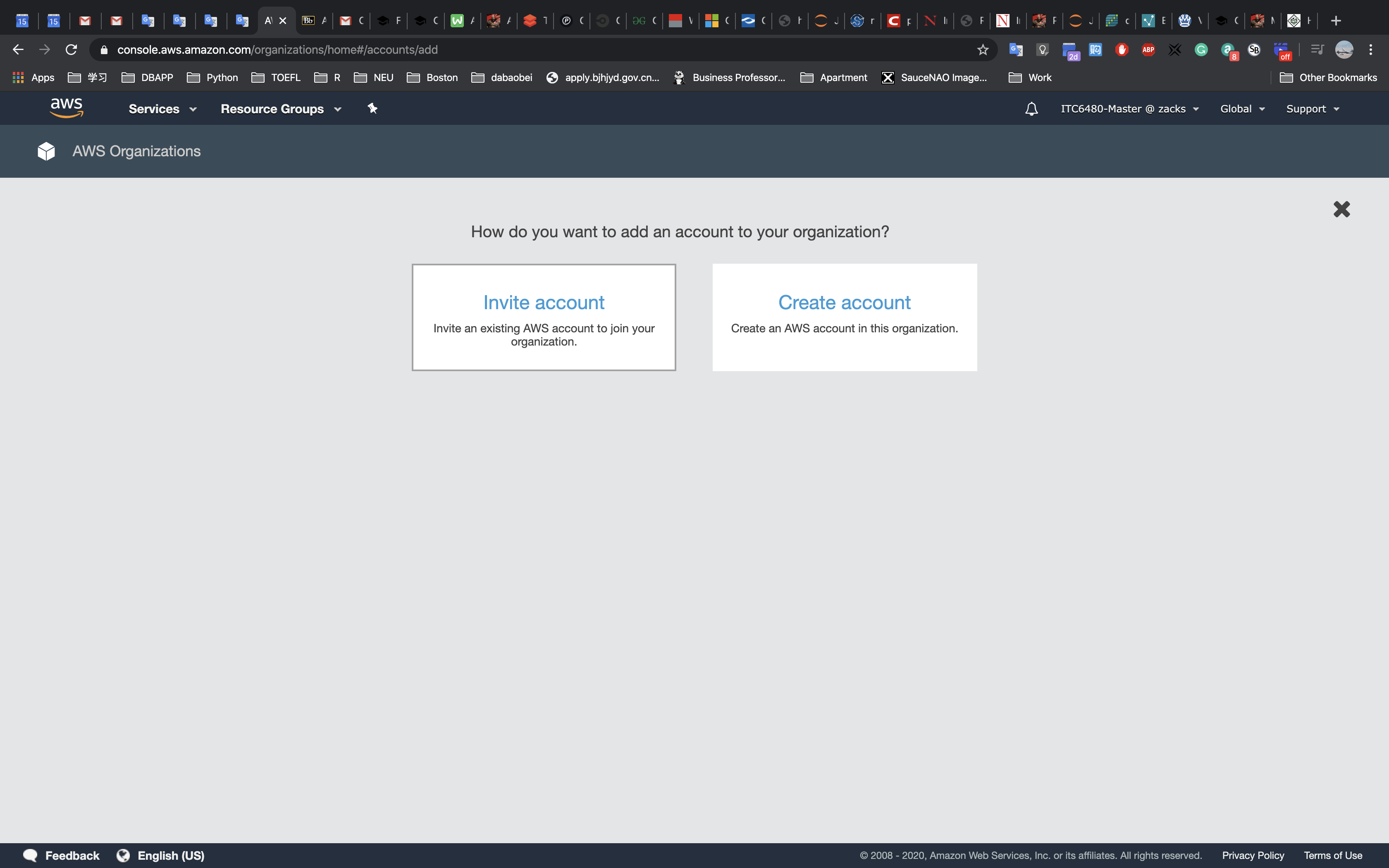Bookmark this page with the star icon
This screenshot has width=1389, height=868.
pyautogui.click(x=983, y=50)
